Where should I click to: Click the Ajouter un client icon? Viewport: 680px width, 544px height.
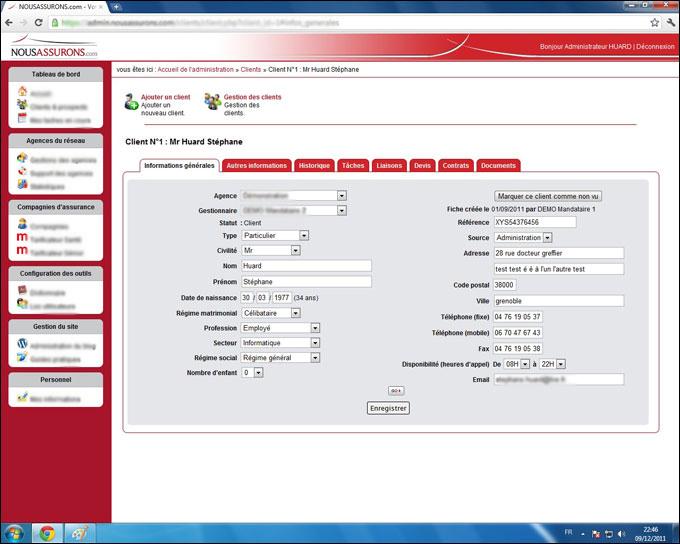point(131,101)
